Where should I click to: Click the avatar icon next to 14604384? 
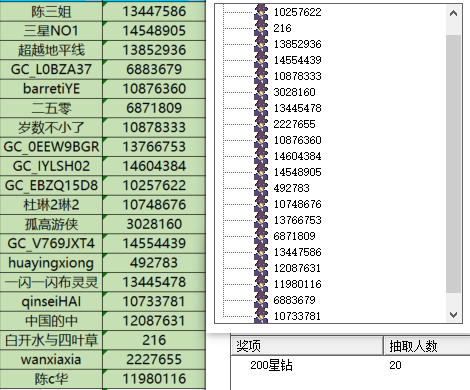[x=261, y=156]
